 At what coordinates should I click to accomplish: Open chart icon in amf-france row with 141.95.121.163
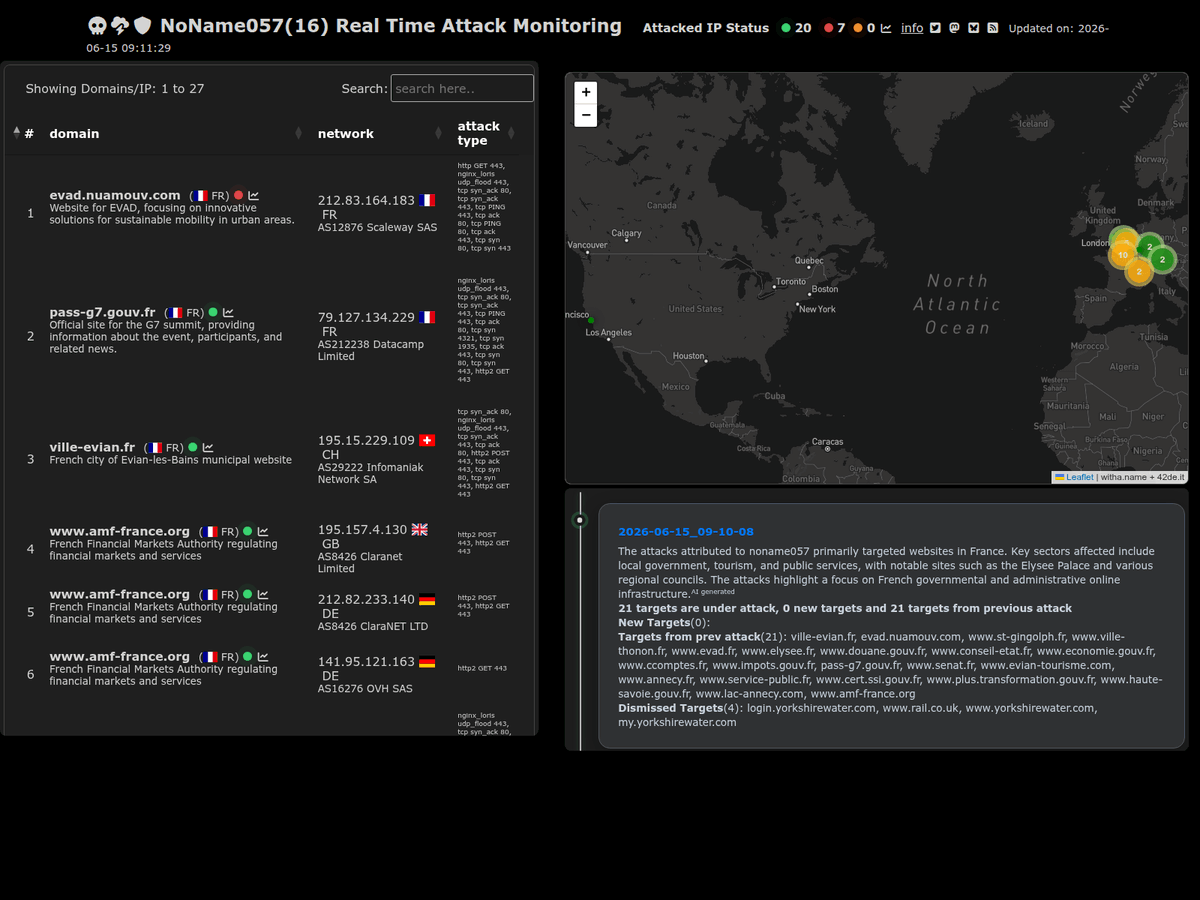(x=263, y=657)
